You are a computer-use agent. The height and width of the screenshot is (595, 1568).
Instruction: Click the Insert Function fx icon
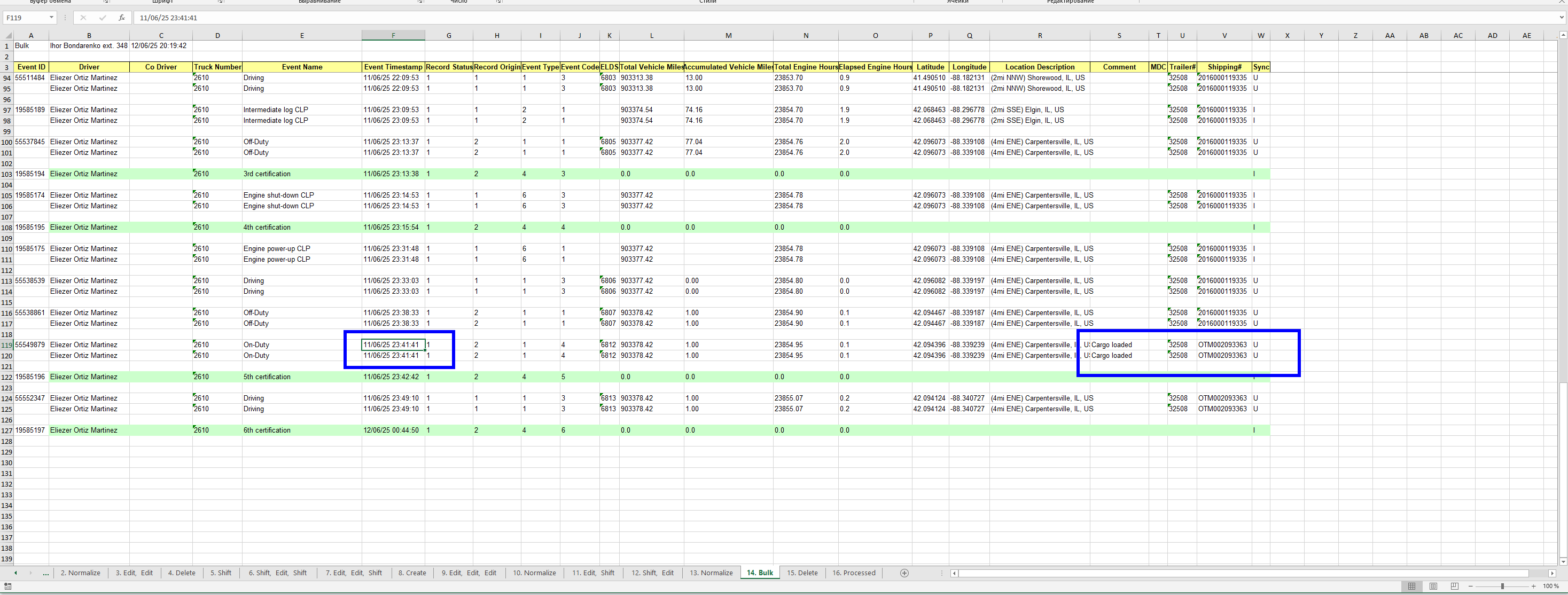click(122, 18)
